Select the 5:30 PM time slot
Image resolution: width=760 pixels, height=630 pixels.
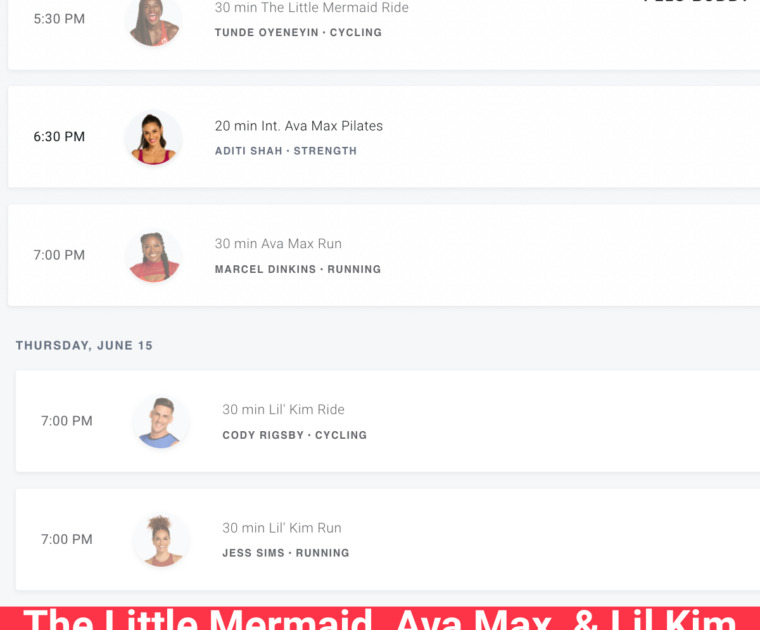[59, 19]
